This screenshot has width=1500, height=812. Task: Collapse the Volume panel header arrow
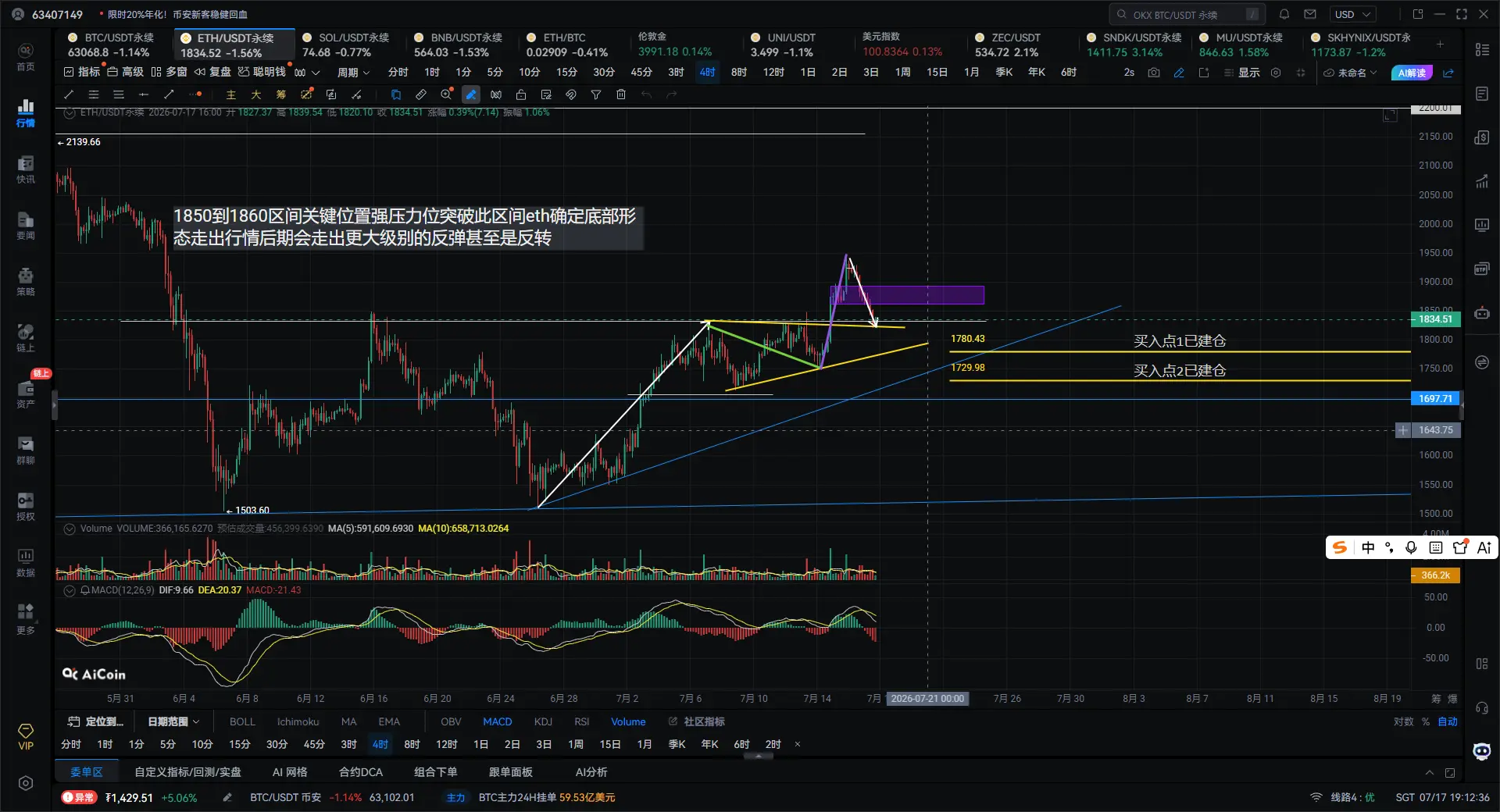tap(69, 529)
